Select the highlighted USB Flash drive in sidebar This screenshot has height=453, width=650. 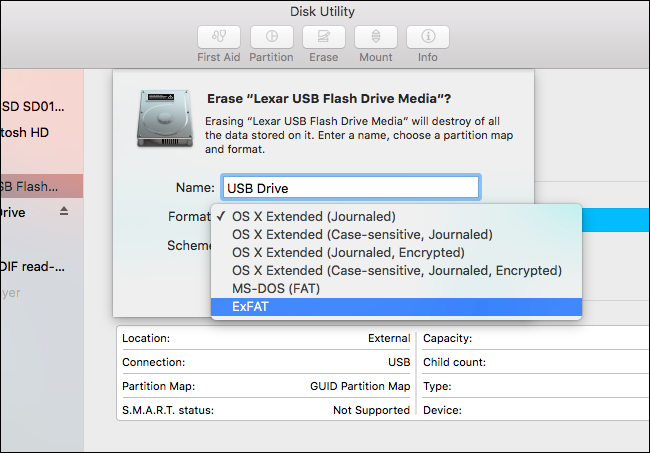[30, 186]
